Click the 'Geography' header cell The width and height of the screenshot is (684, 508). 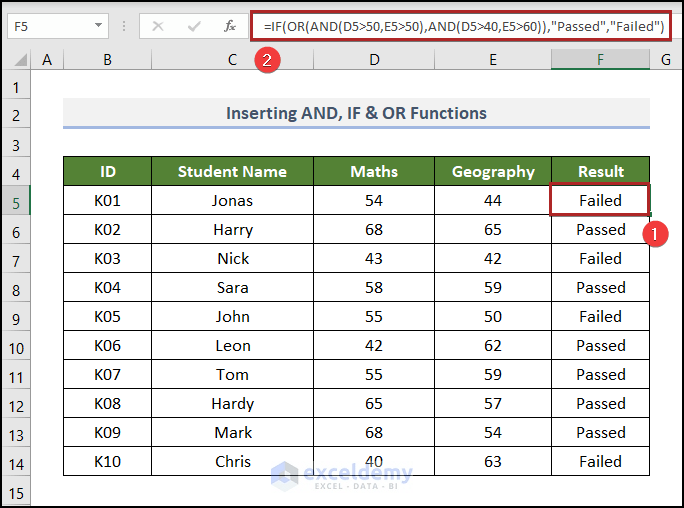coord(493,171)
